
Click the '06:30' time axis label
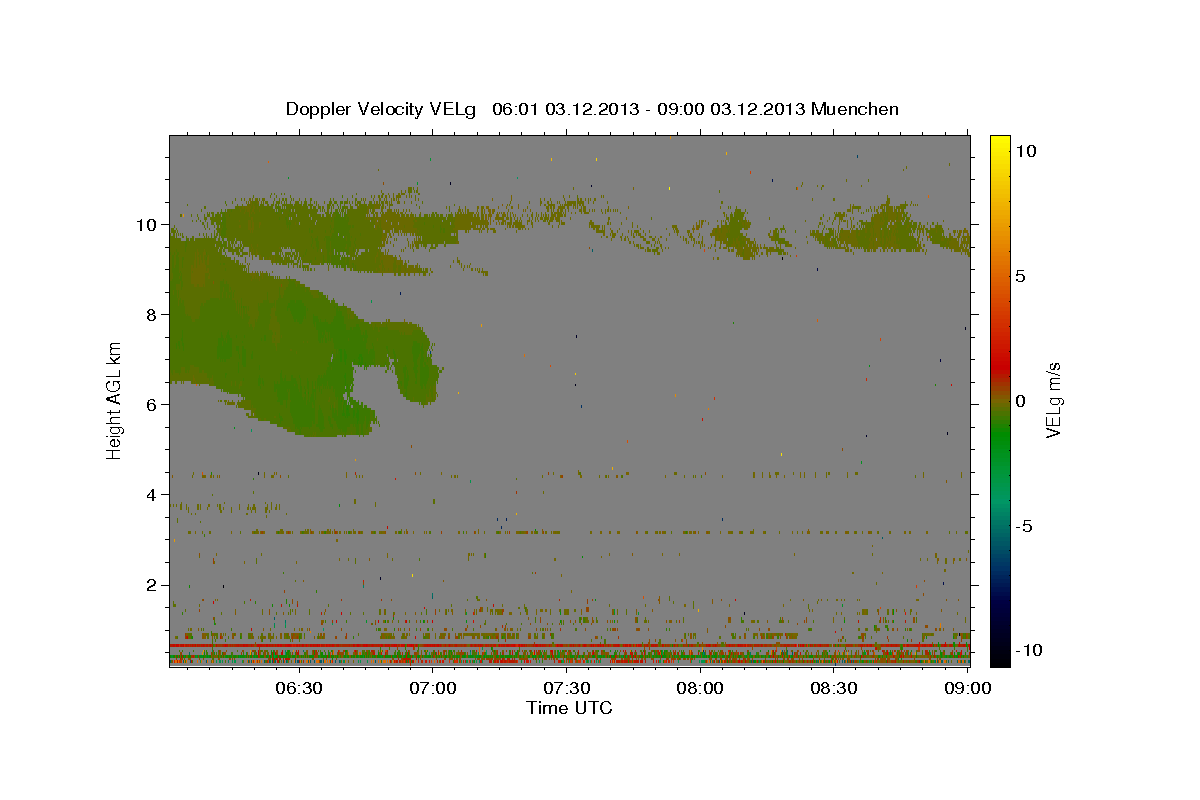(x=298, y=688)
